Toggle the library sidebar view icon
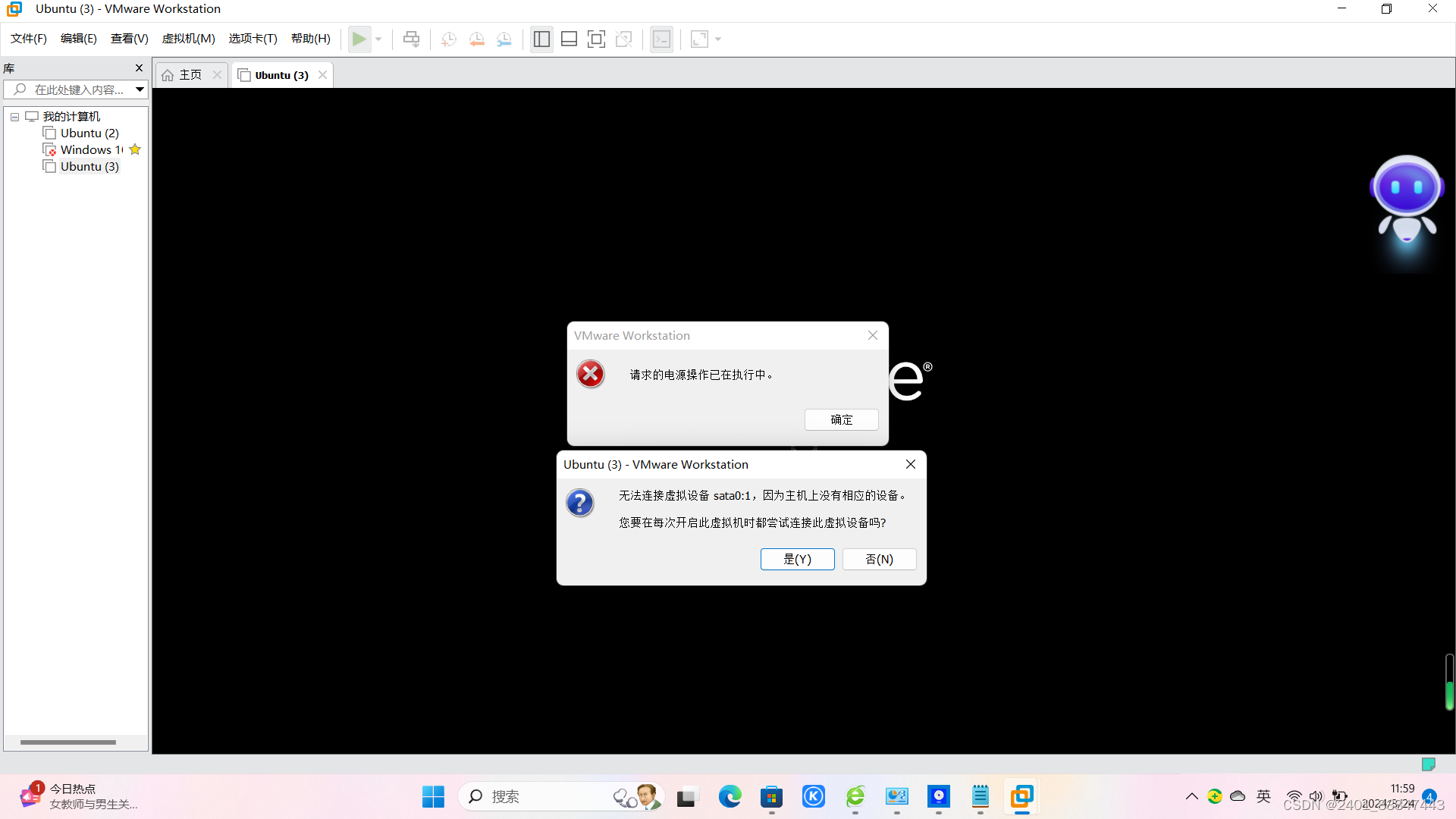Viewport: 1456px width, 819px height. (x=541, y=39)
